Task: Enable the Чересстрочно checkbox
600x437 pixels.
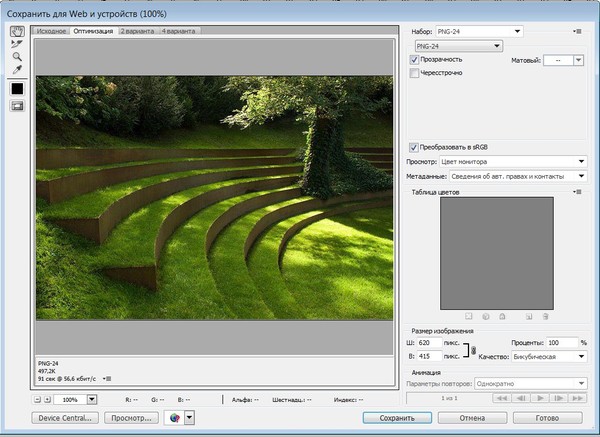Action: coord(415,74)
